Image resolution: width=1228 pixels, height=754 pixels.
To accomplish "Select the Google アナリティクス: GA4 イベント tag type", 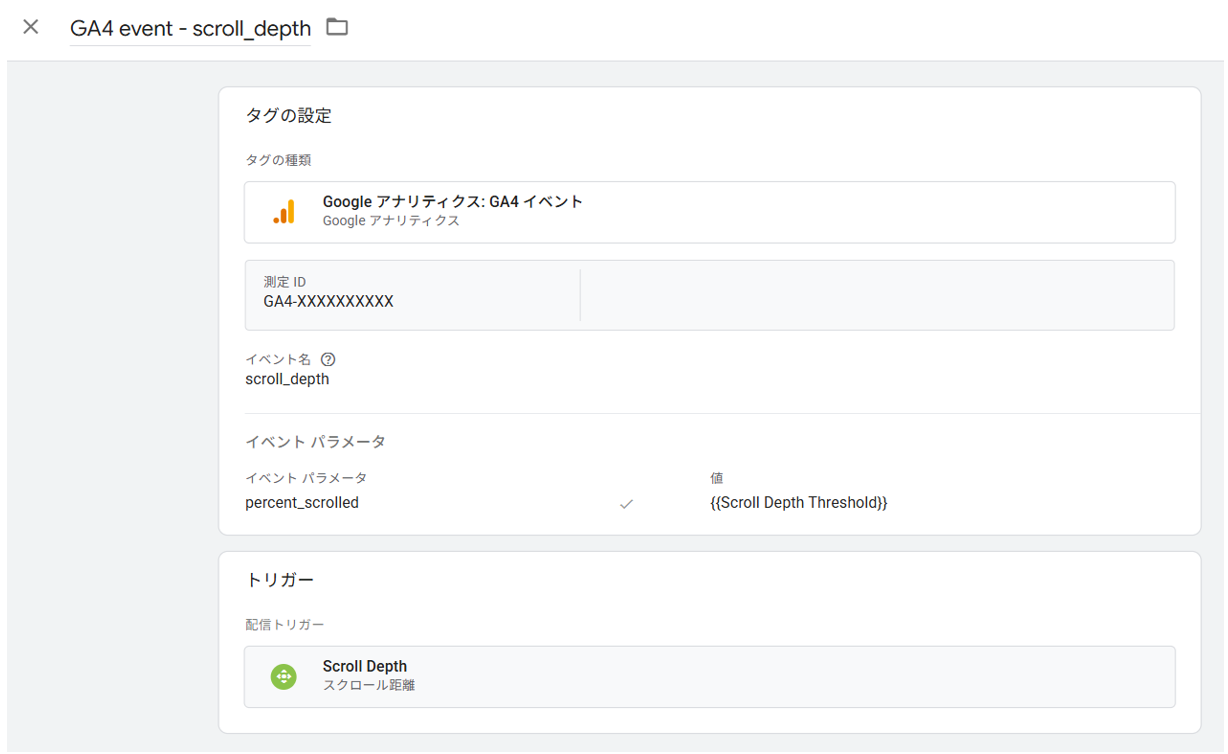I will pyautogui.click(x=452, y=202).
